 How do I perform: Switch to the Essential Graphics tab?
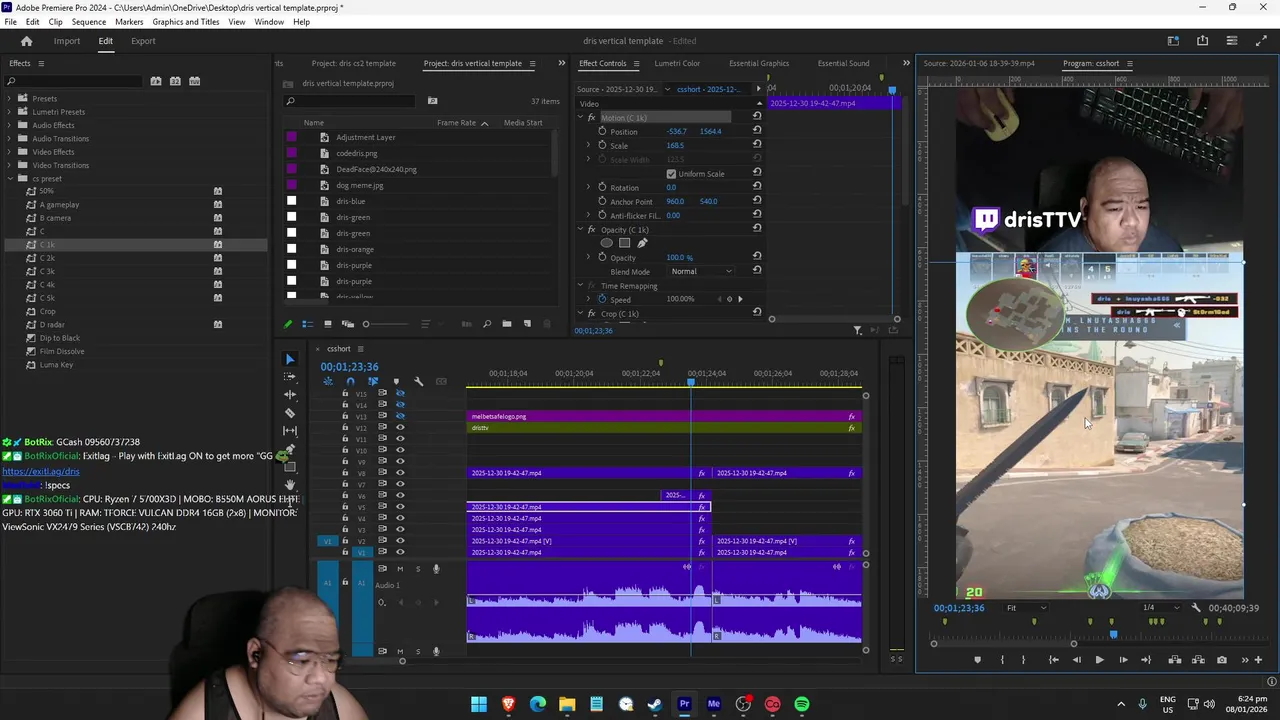pos(759,63)
